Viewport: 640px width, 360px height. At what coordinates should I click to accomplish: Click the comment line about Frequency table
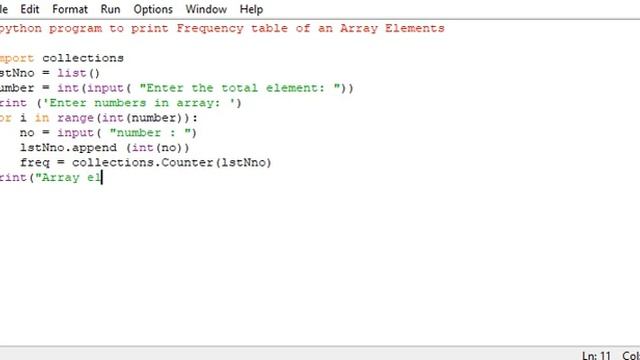(222, 28)
